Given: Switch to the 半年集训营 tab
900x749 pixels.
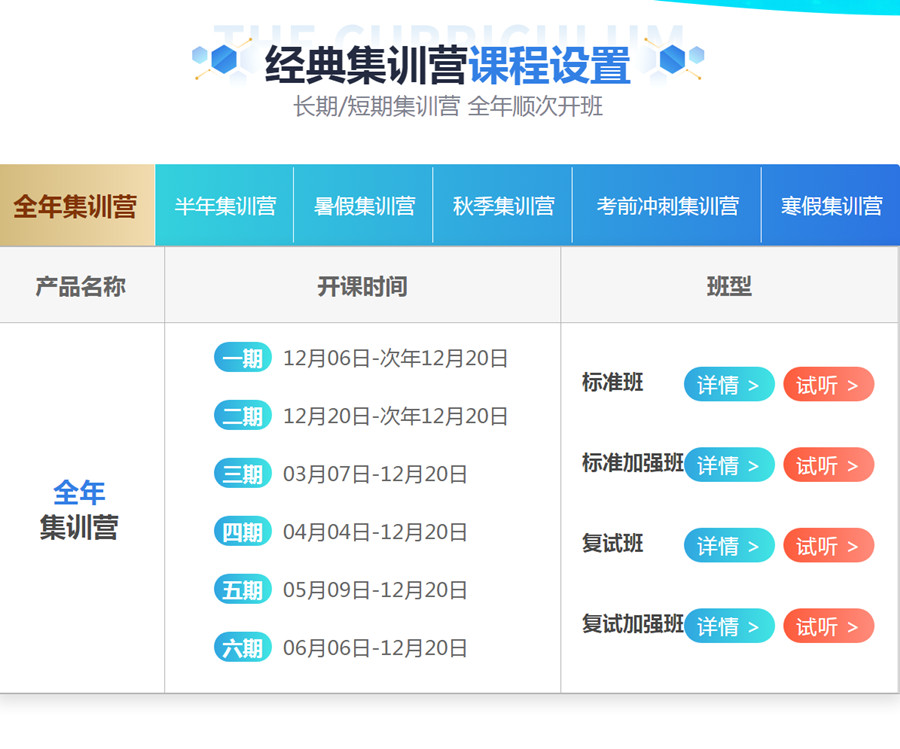Looking at the screenshot, I should point(225,206).
